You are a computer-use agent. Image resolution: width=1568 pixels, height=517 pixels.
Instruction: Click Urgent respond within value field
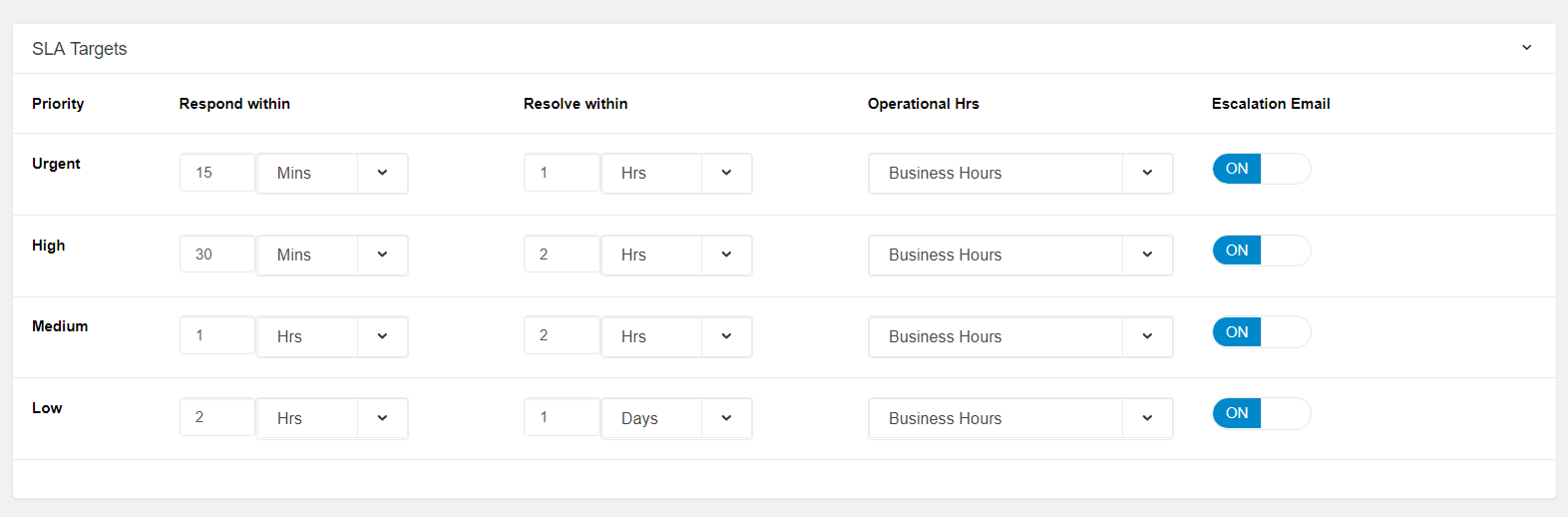coord(216,173)
